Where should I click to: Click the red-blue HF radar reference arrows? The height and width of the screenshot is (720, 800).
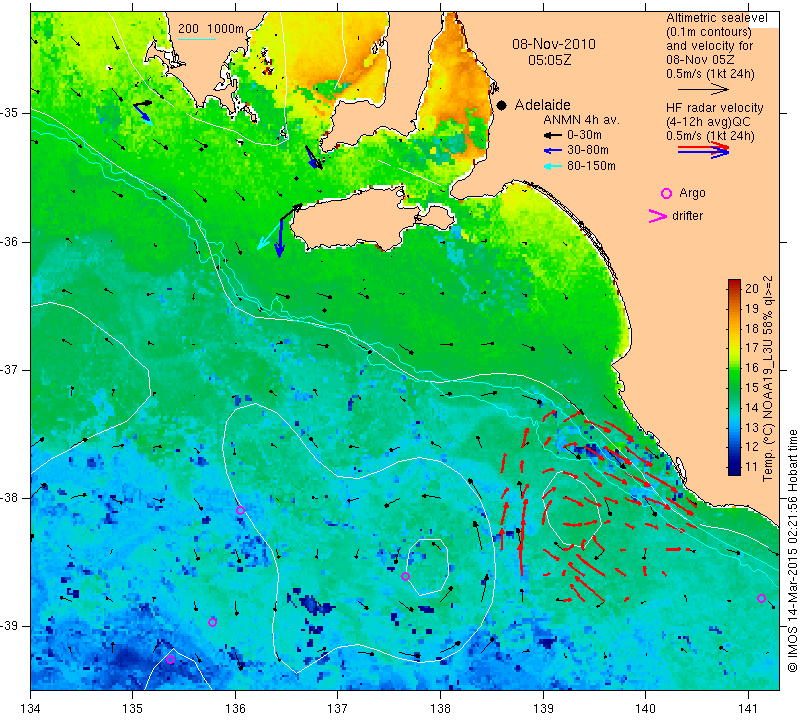coord(704,150)
